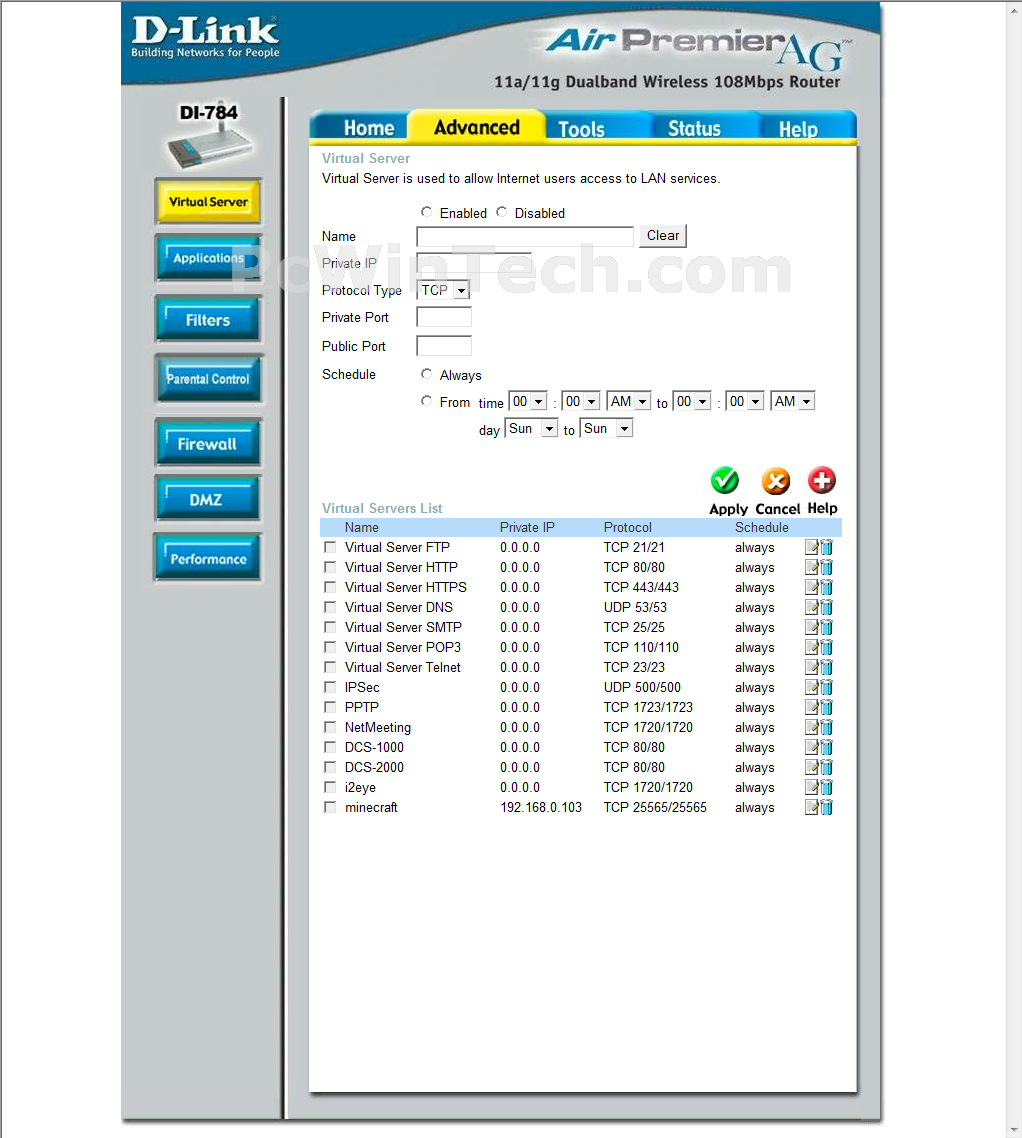1022x1138 pixels.
Task: Click the orange Cancel icon
Action: click(x=776, y=480)
